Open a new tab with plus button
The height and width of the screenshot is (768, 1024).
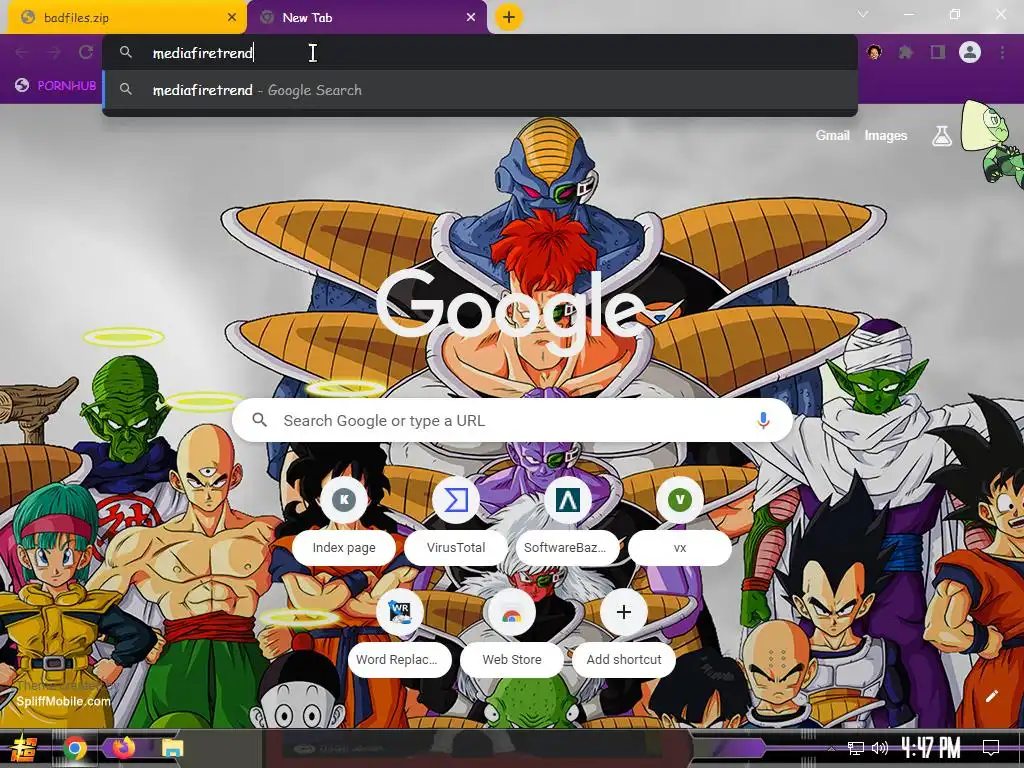click(x=509, y=17)
